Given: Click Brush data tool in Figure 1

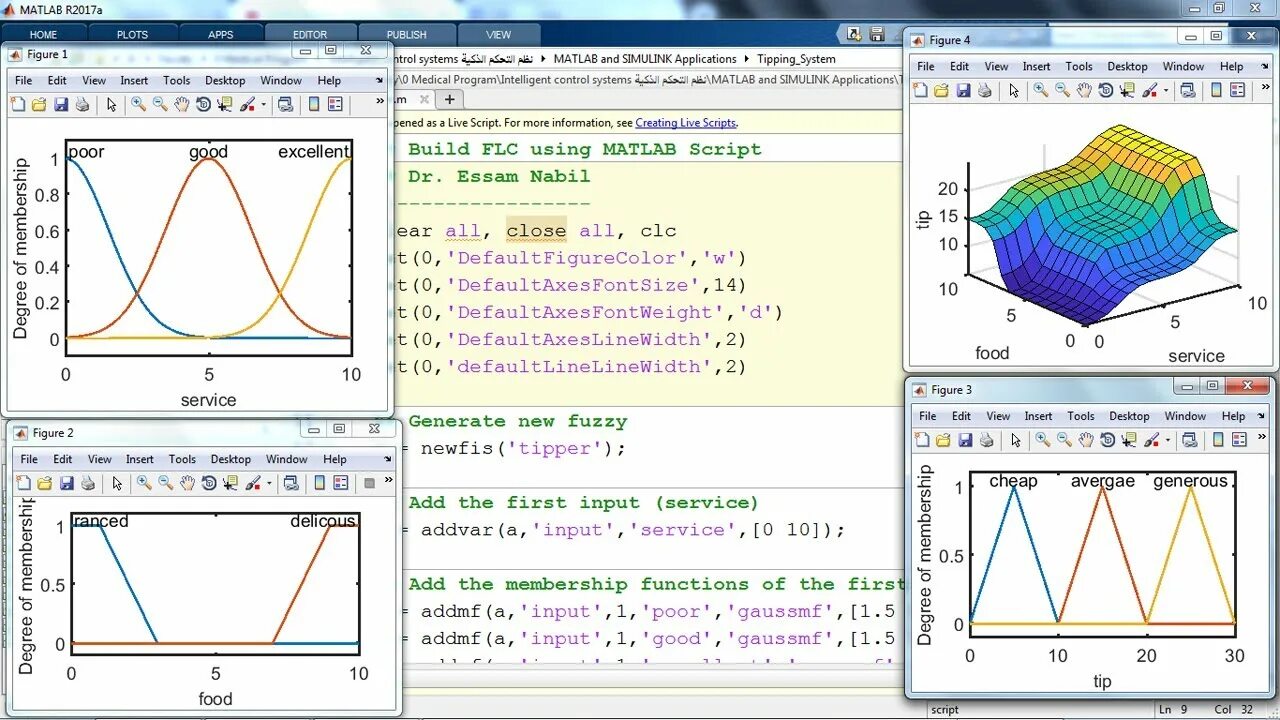Looking at the screenshot, I should click(247, 104).
